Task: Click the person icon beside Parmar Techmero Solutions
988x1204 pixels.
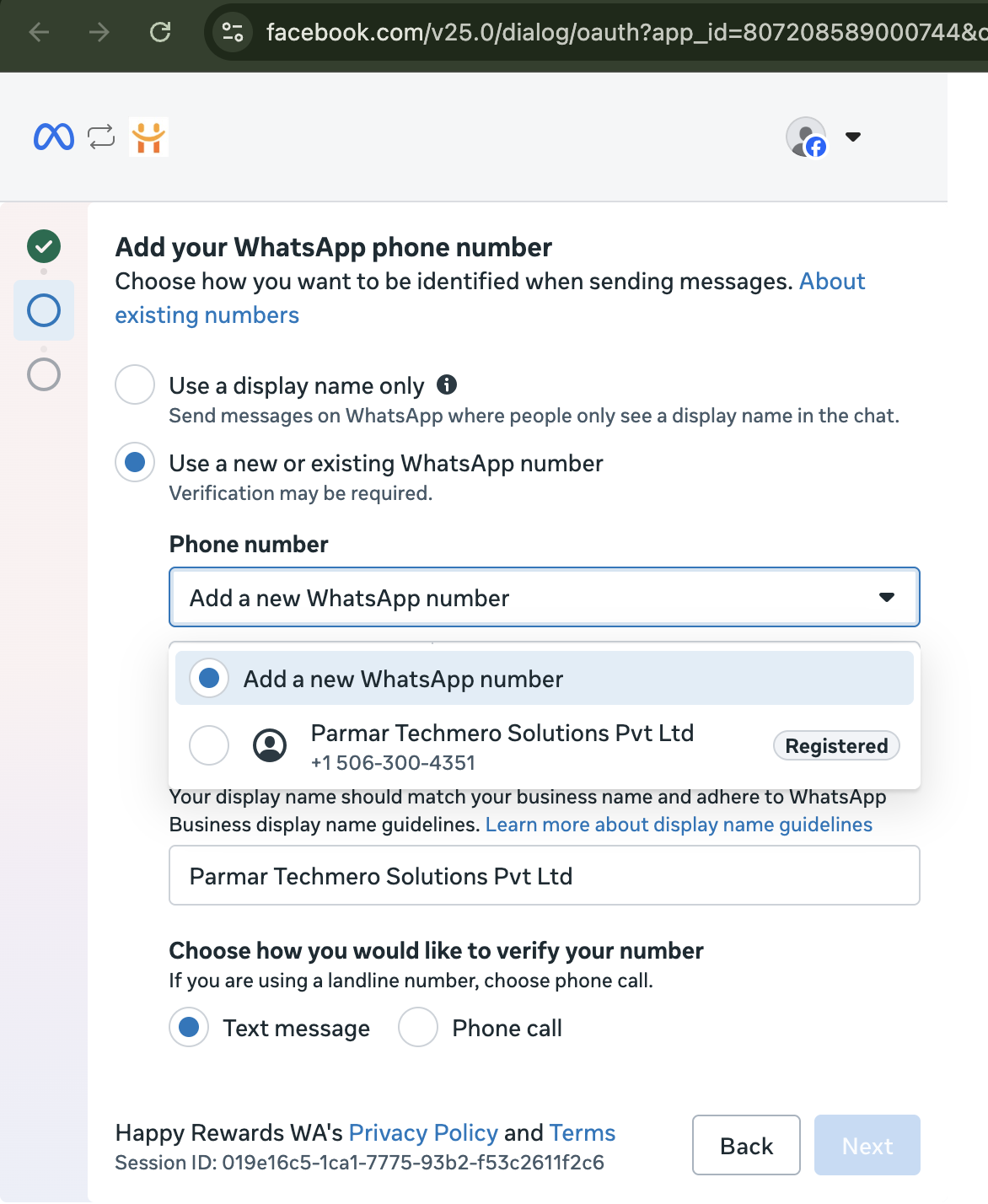Action: (270, 745)
